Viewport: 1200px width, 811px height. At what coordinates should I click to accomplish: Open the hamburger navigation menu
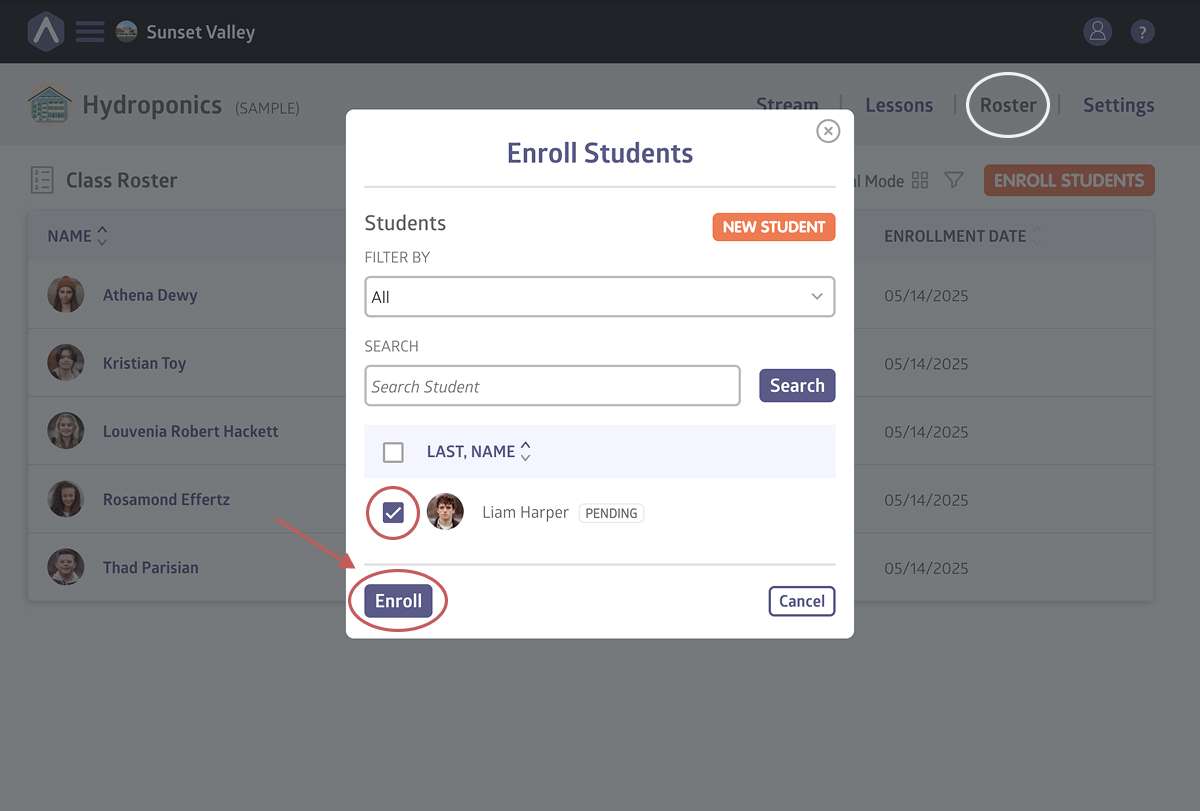(90, 32)
